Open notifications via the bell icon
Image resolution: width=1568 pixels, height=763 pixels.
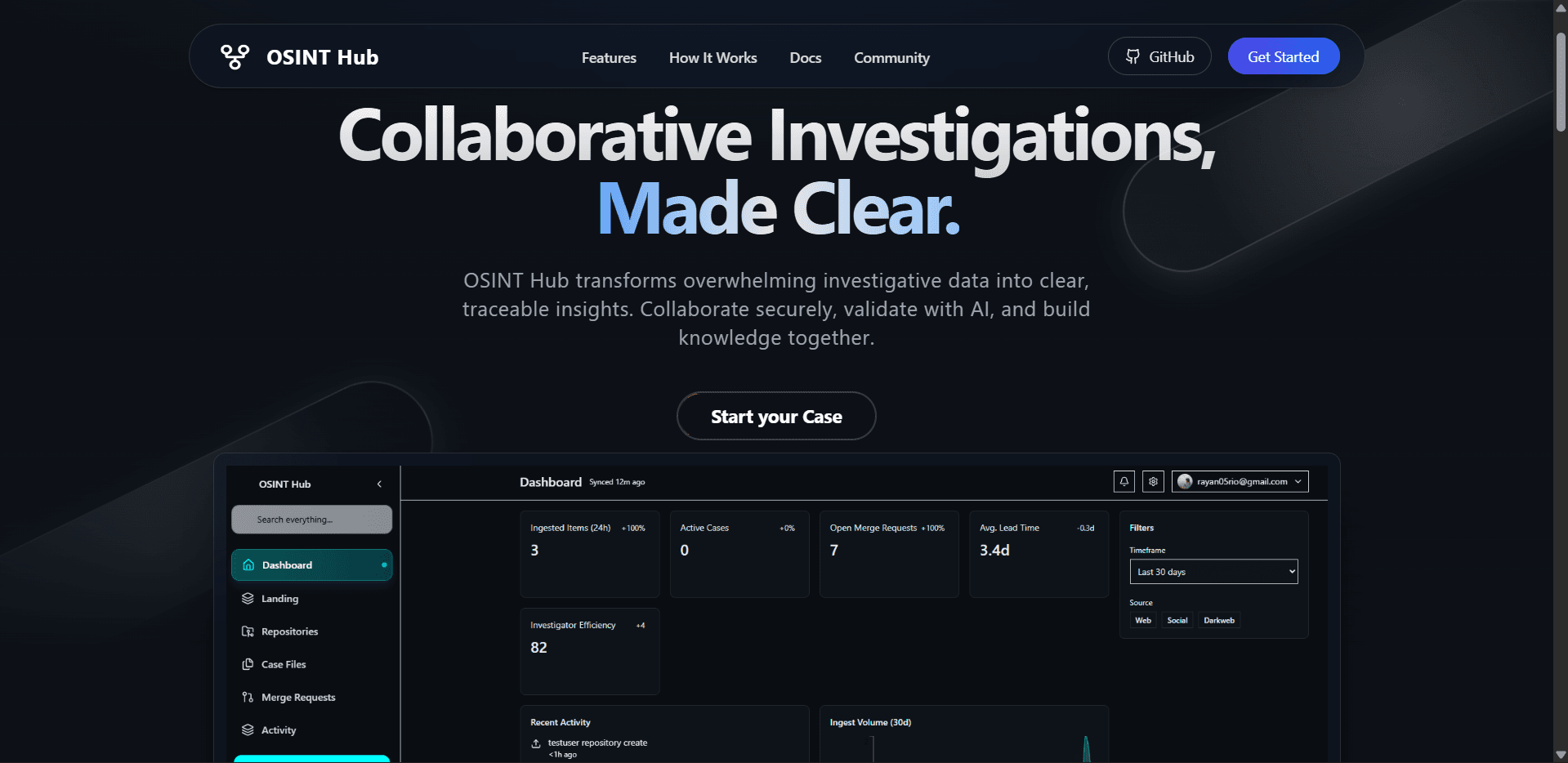(1124, 481)
